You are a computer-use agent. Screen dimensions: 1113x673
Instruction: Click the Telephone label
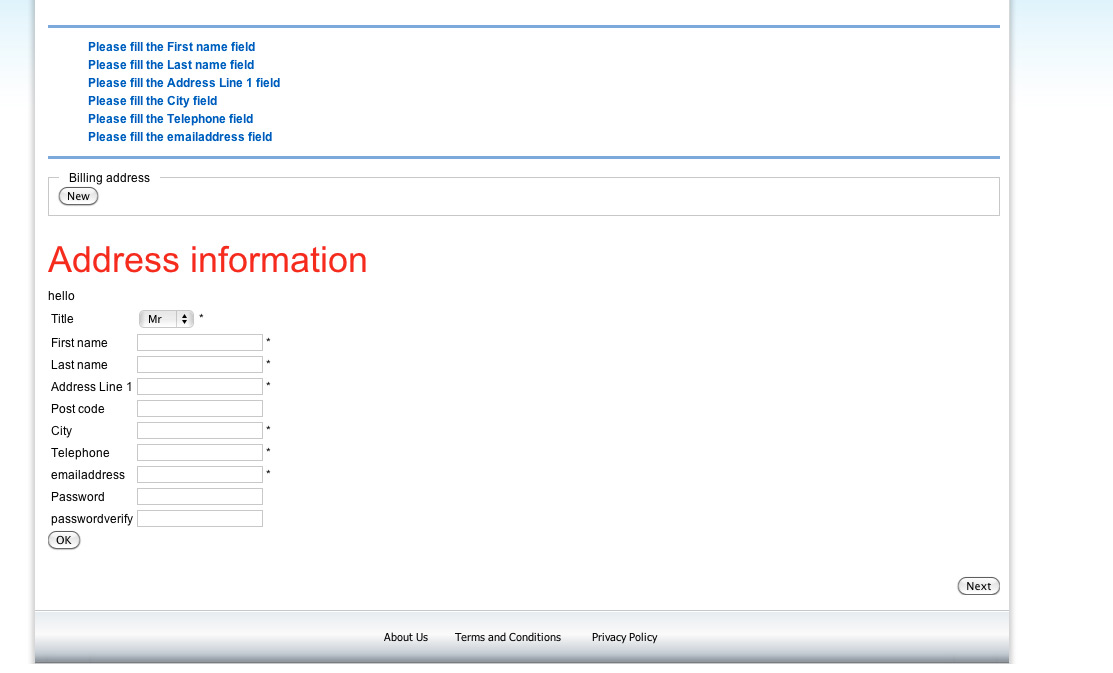tap(80, 452)
